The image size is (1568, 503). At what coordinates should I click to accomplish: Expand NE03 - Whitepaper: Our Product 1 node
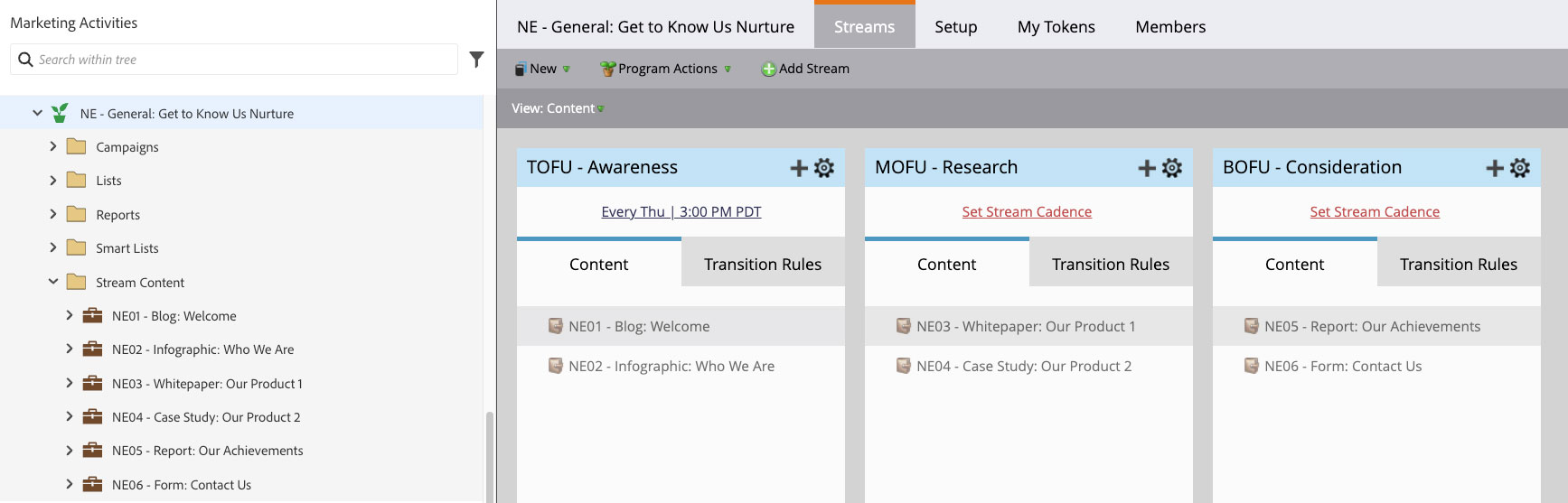coord(70,383)
